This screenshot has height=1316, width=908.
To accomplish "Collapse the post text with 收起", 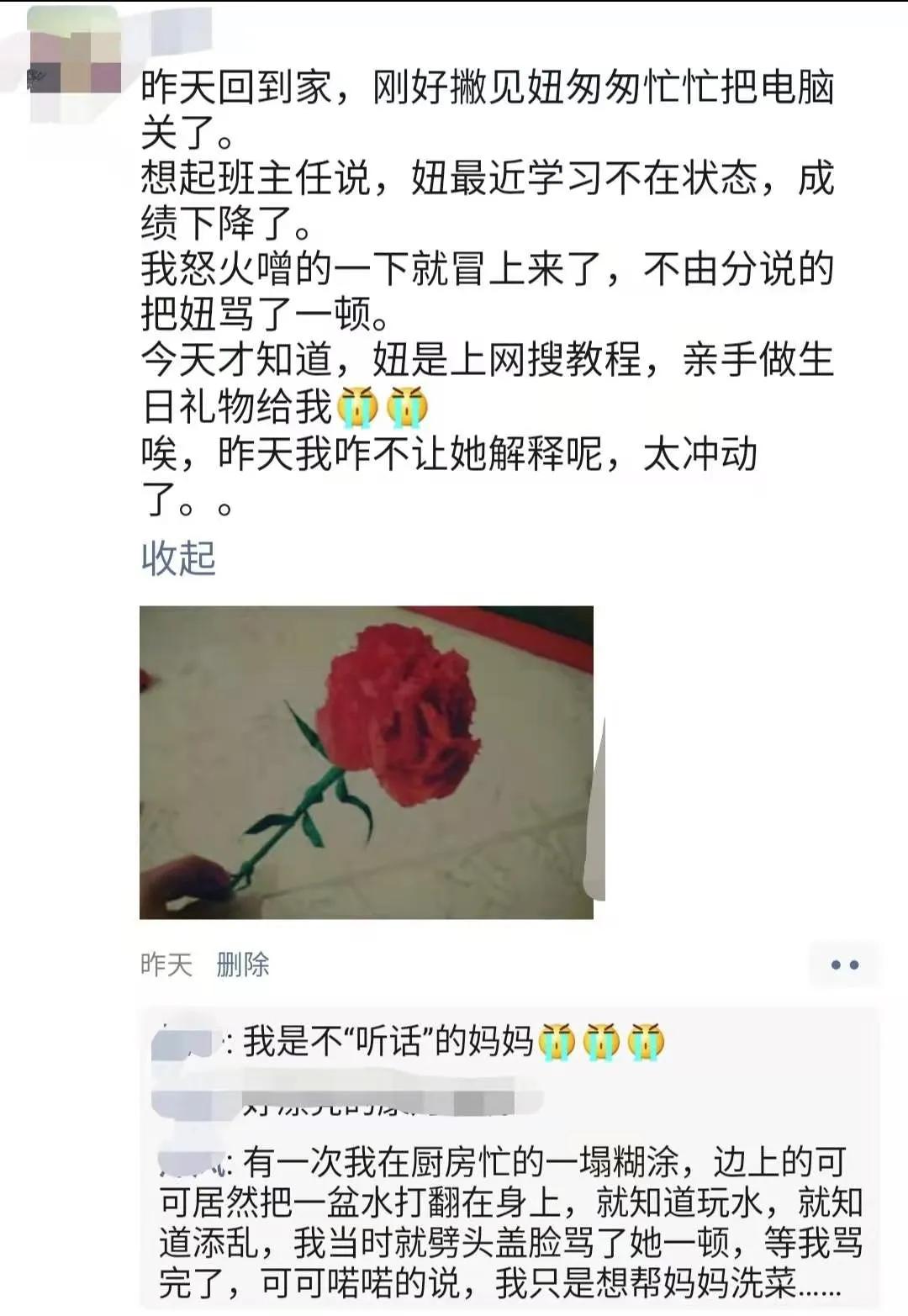I will [178, 558].
